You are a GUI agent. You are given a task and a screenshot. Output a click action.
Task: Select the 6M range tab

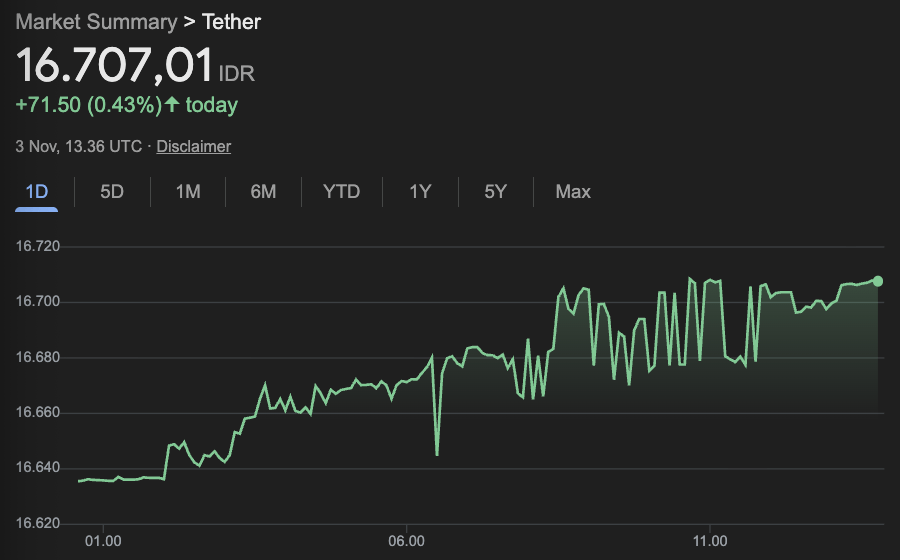pyautogui.click(x=263, y=191)
